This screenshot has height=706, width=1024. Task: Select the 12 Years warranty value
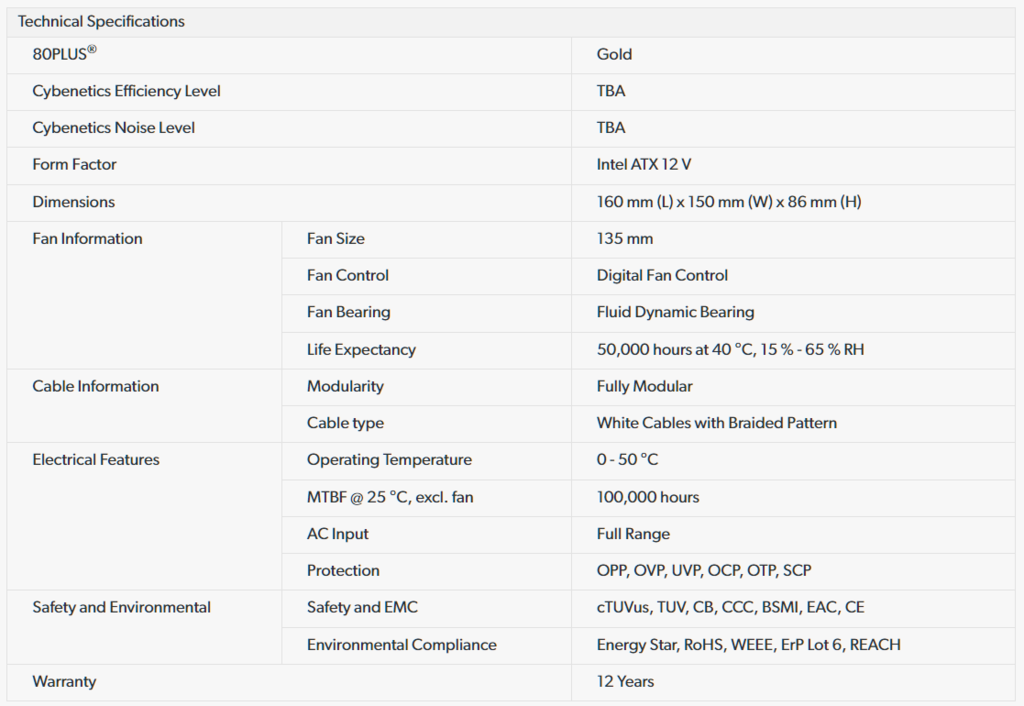click(x=625, y=682)
